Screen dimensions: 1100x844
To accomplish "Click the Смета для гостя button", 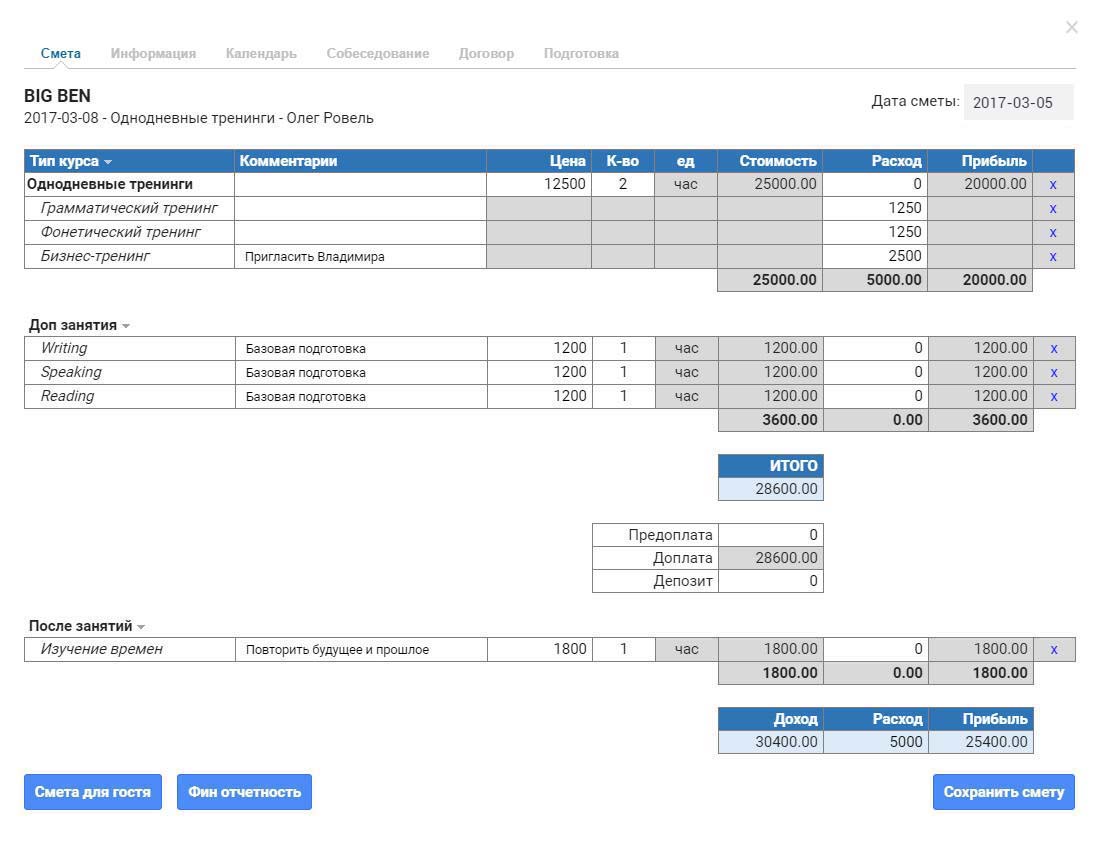I will tap(93, 792).
